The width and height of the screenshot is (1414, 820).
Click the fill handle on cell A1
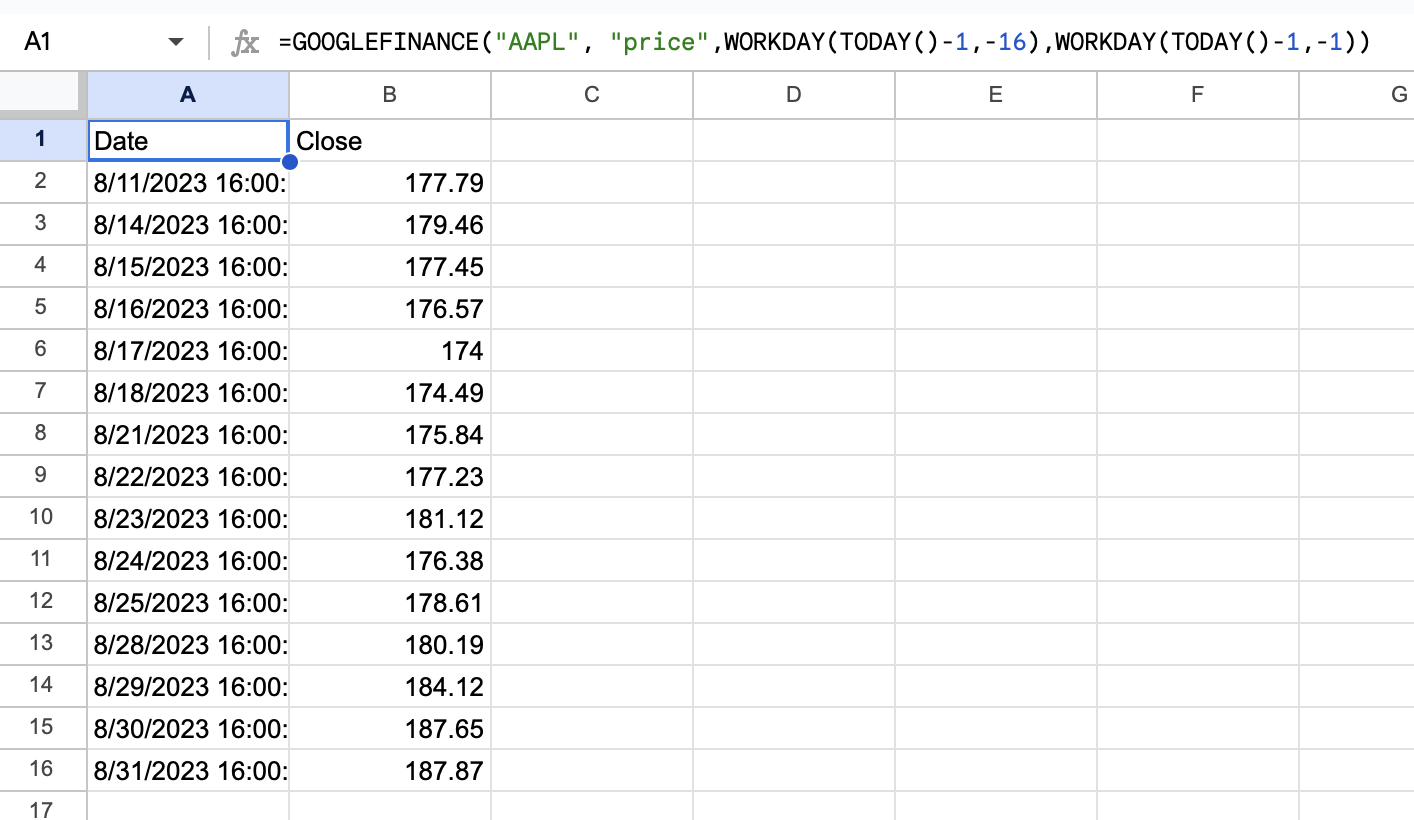click(x=290, y=161)
